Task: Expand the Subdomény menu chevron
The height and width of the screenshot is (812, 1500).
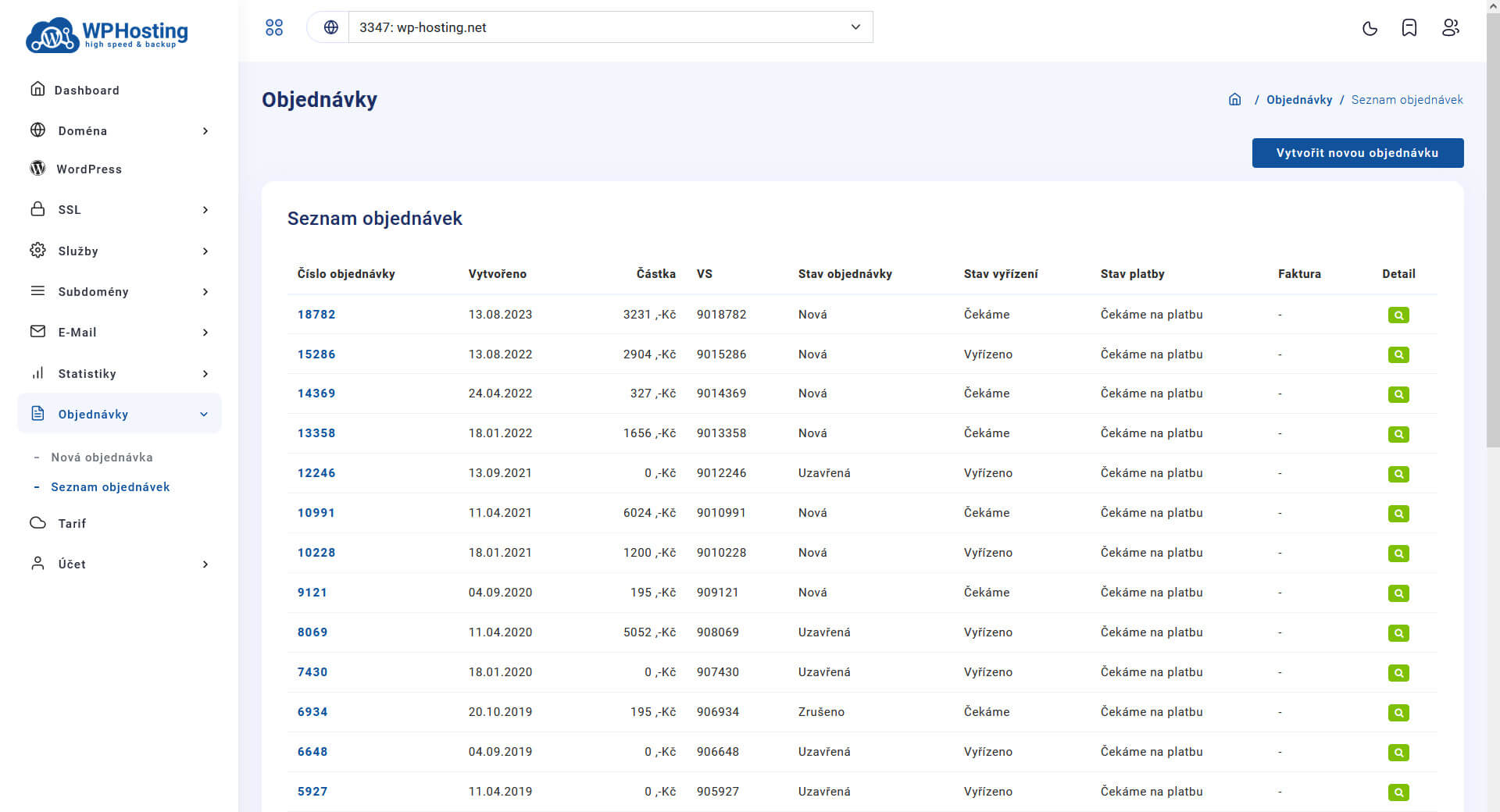Action: click(205, 292)
